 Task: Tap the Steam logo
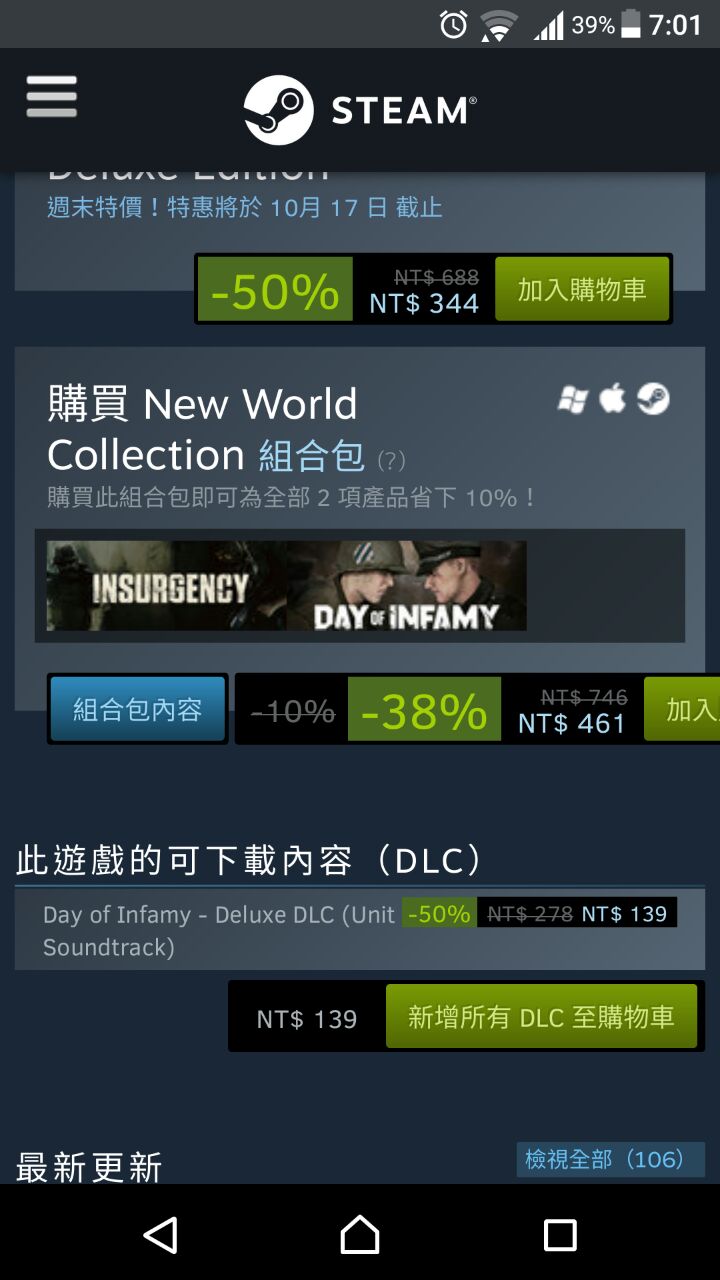361,110
